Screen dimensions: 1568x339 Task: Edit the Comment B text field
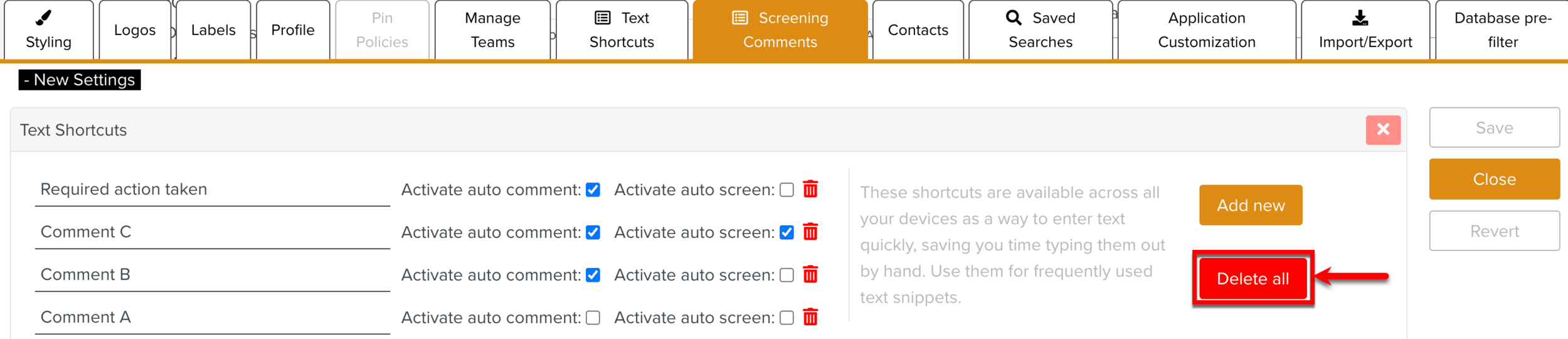click(212, 275)
